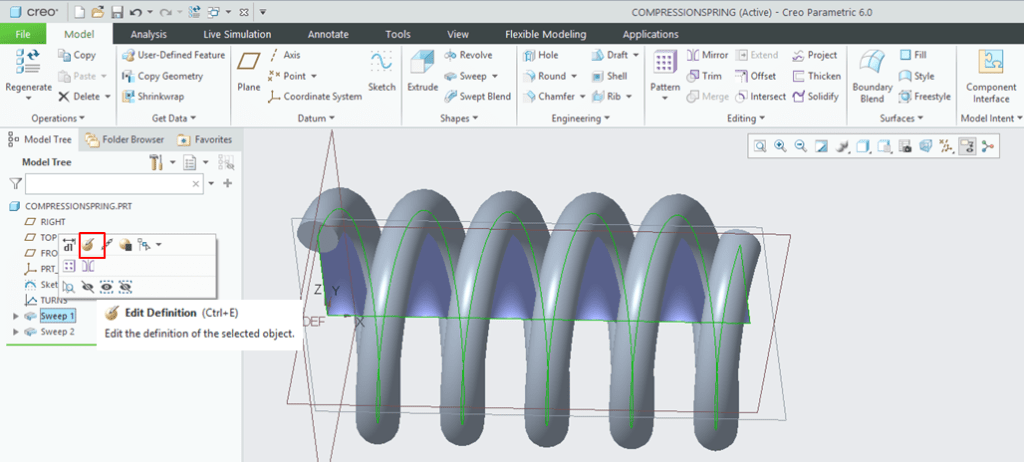Click the Boundary Blend surface tool

(871, 75)
